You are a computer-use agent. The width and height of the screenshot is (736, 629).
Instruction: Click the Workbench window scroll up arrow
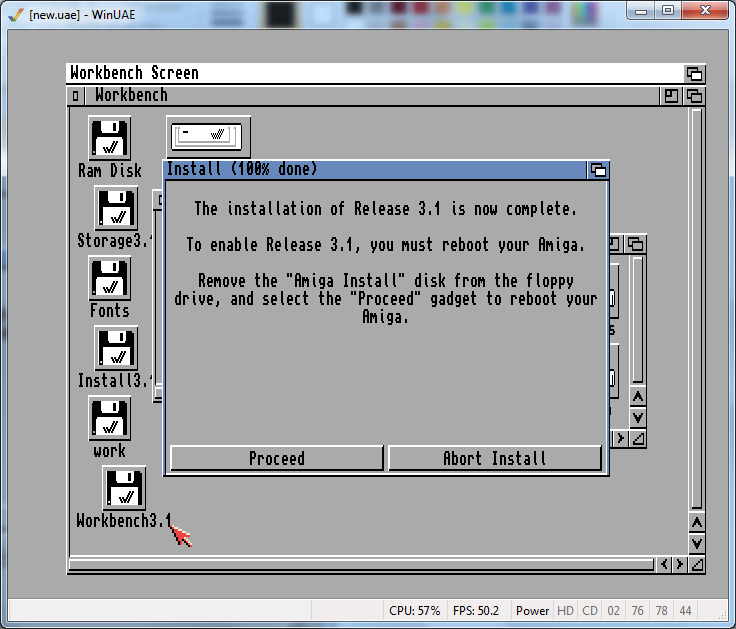click(x=697, y=522)
